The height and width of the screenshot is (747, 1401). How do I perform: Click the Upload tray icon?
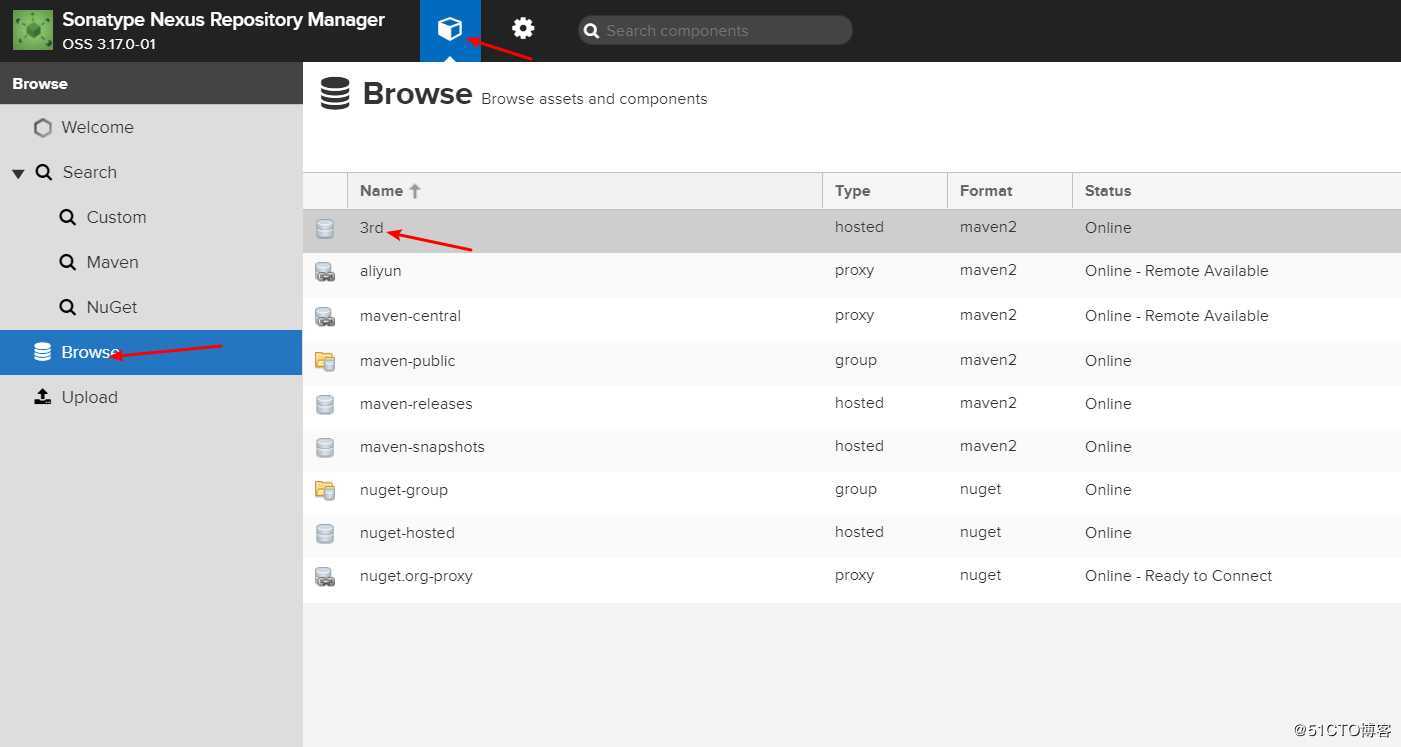42,397
